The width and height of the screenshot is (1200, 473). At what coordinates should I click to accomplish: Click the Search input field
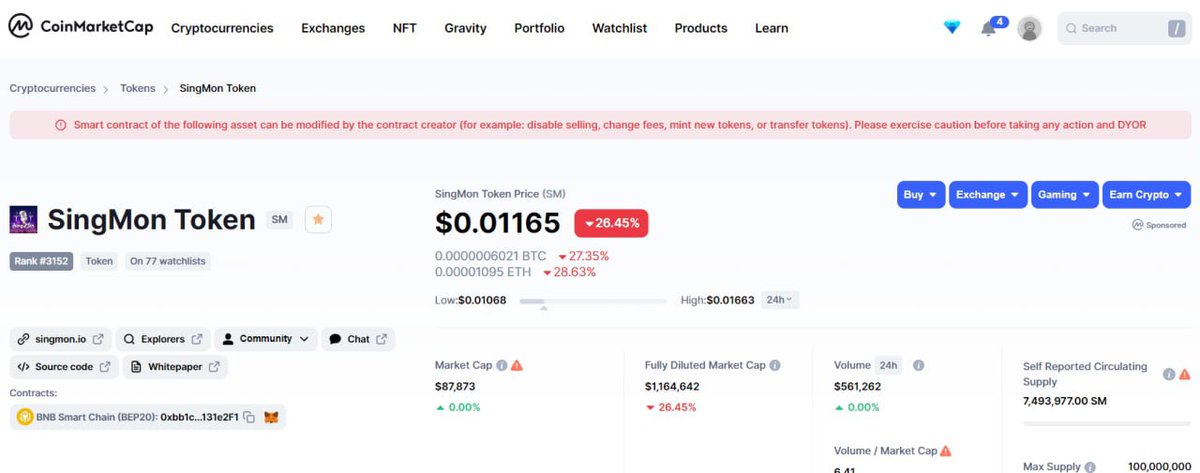coord(1125,28)
